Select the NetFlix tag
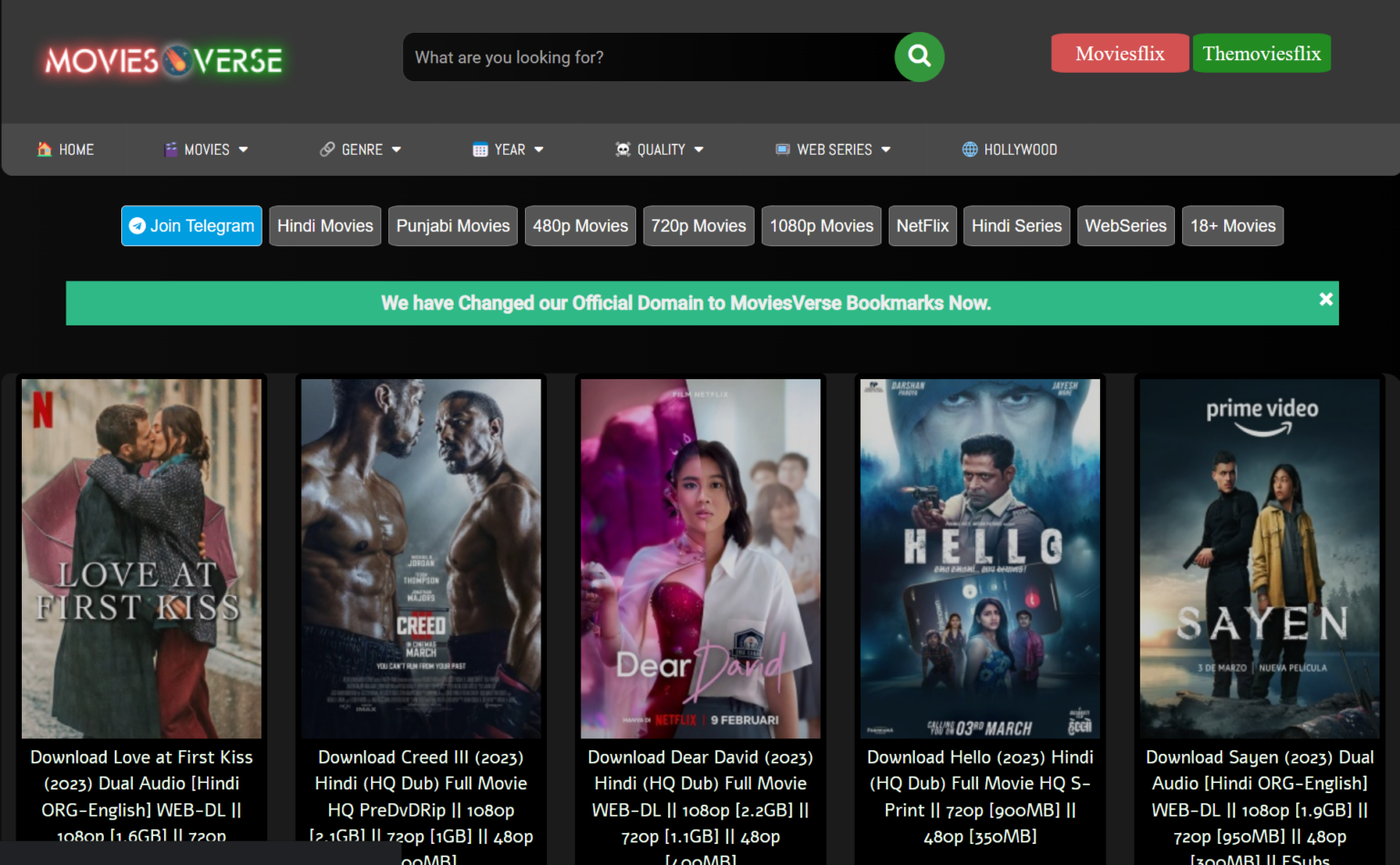Image resolution: width=1400 pixels, height=865 pixels. click(922, 226)
